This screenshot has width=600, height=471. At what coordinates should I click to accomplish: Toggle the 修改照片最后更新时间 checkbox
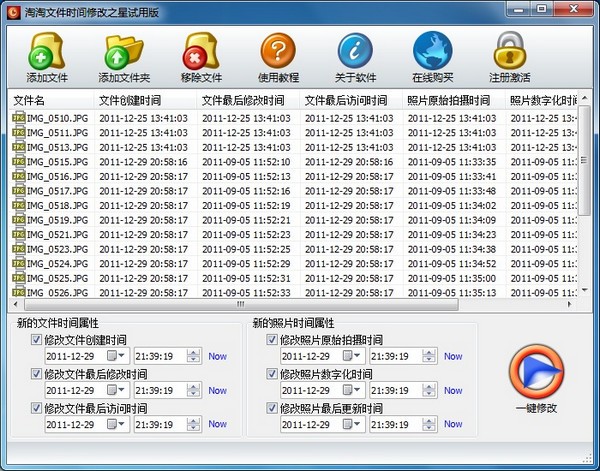click(272, 408)
